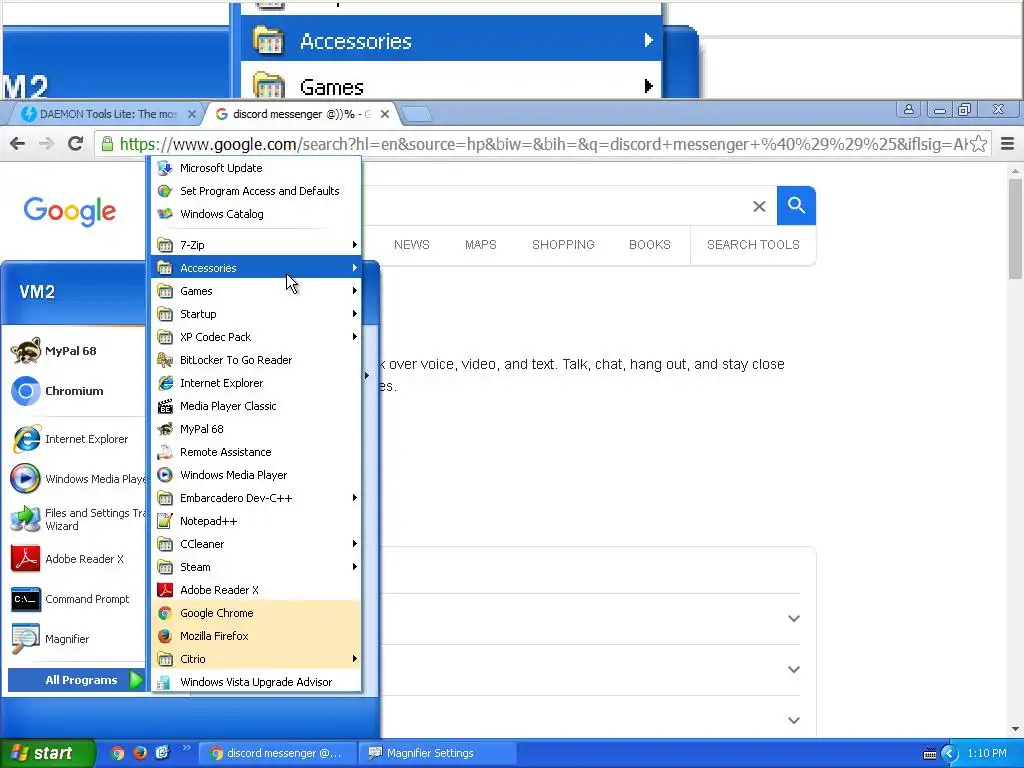Expand the CCleaner folder
The height and width of the screenshot is (768, 1024).
(x=256, y=543)
